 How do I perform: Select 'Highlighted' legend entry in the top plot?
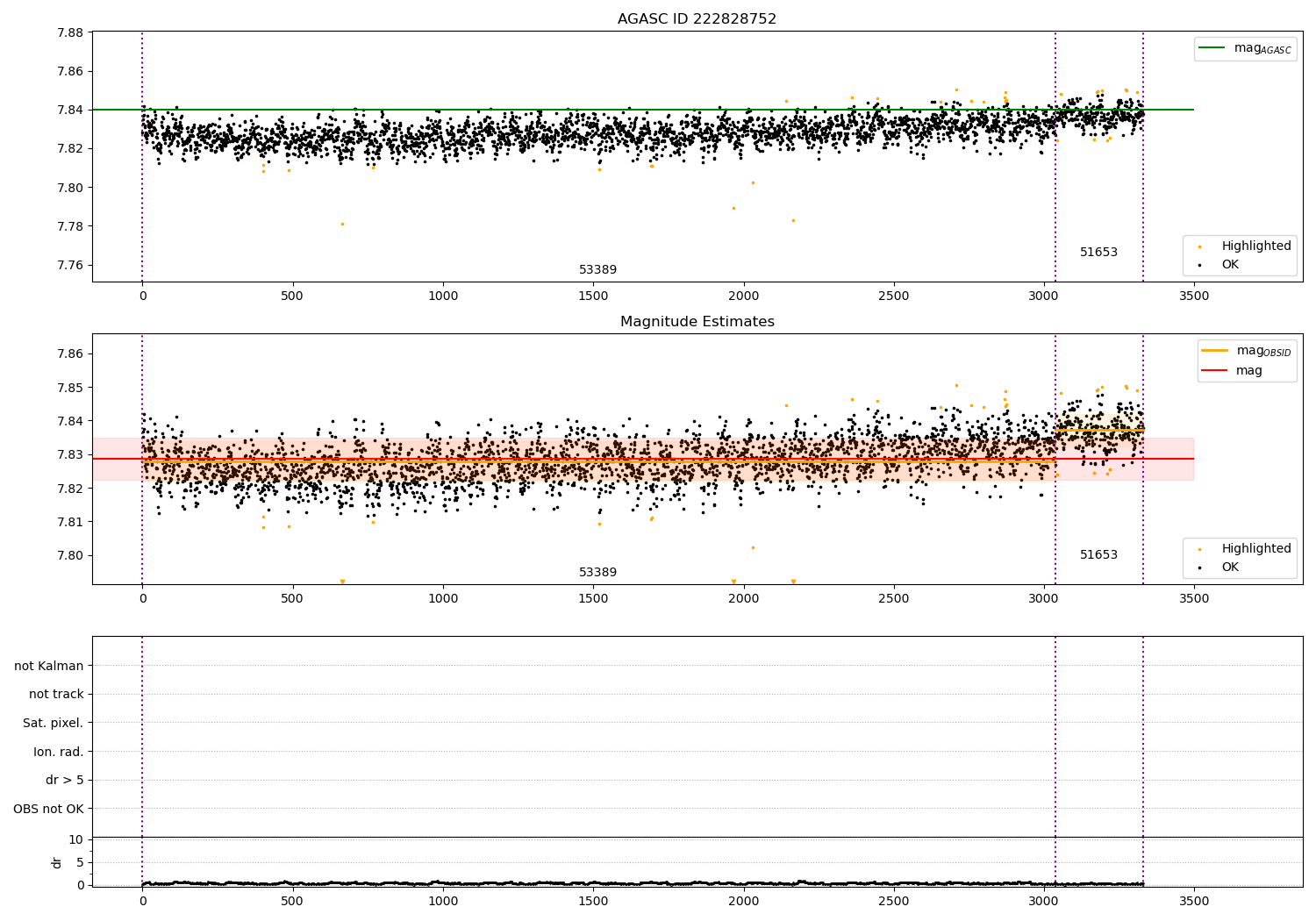click(x=1256, y=246)
